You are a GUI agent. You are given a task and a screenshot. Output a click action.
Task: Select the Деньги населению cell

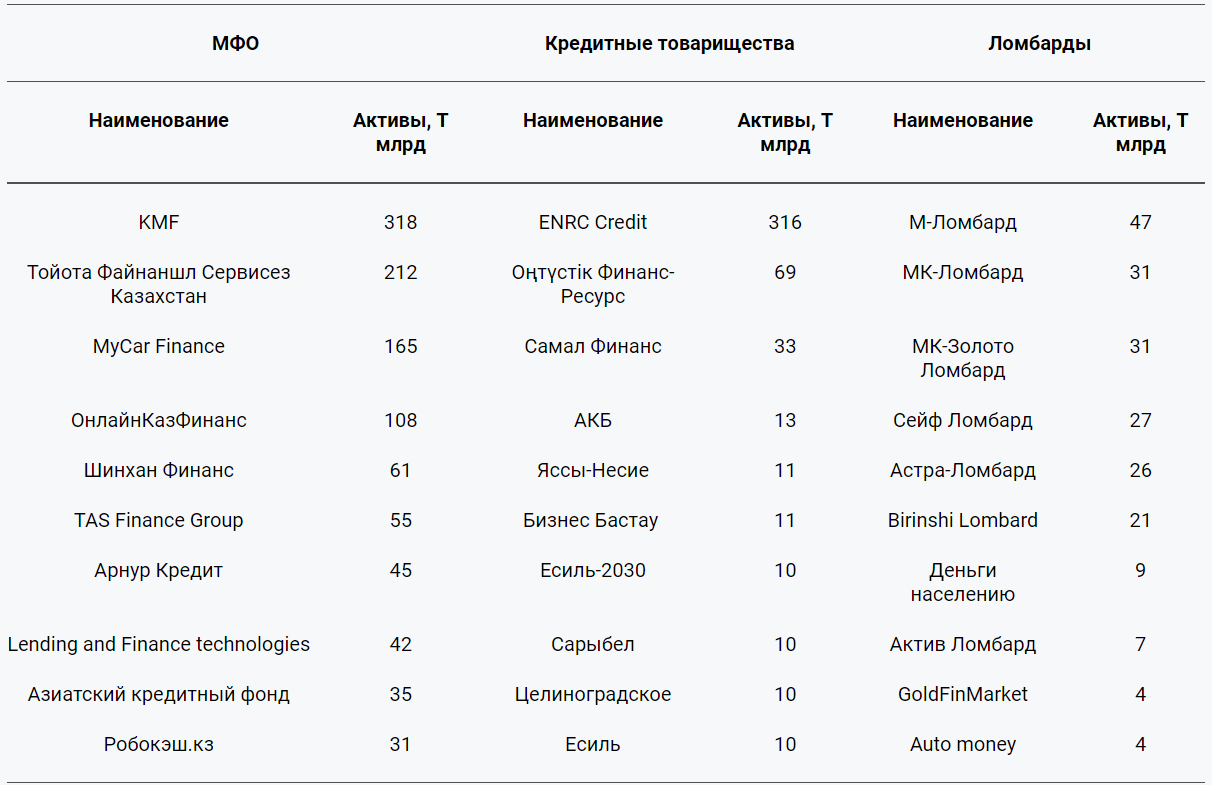pyautogui.click(x=963, y=582)
